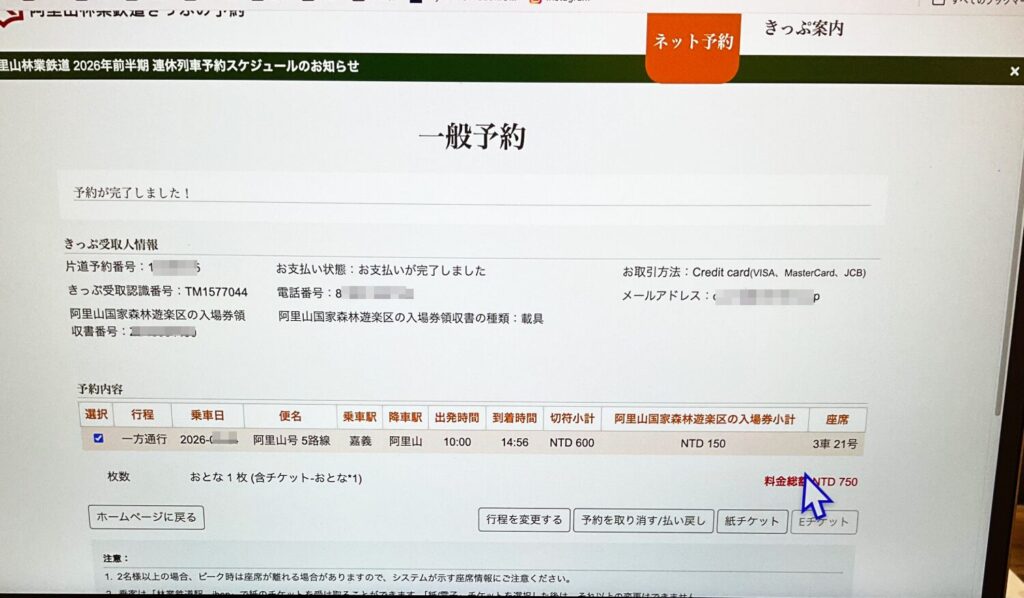Click 予約を取り消す/払い戻し to cancel or refund
The width and height of the screenshot is (1024, 598).
[x=643, y=521]
